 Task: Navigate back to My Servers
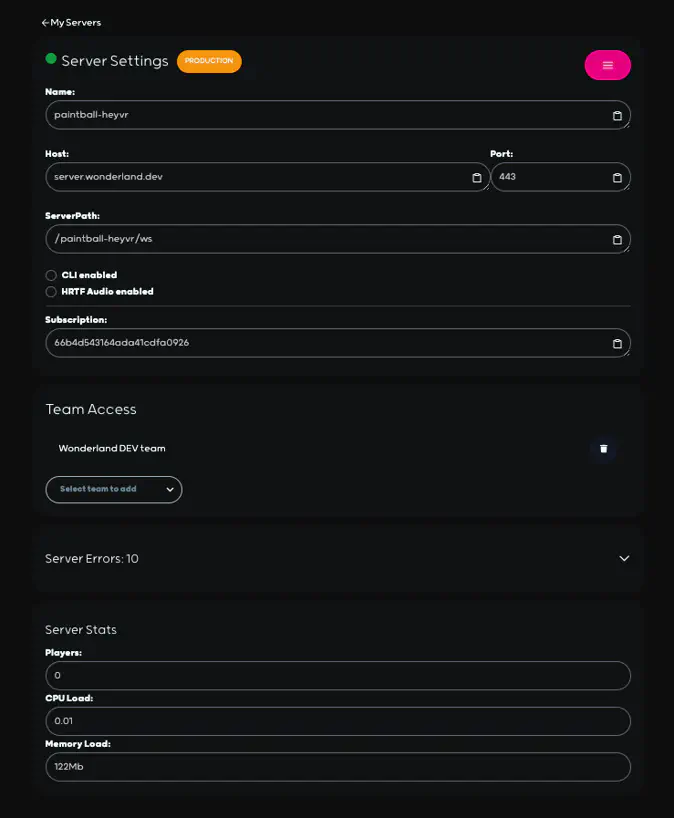[71, 21]
